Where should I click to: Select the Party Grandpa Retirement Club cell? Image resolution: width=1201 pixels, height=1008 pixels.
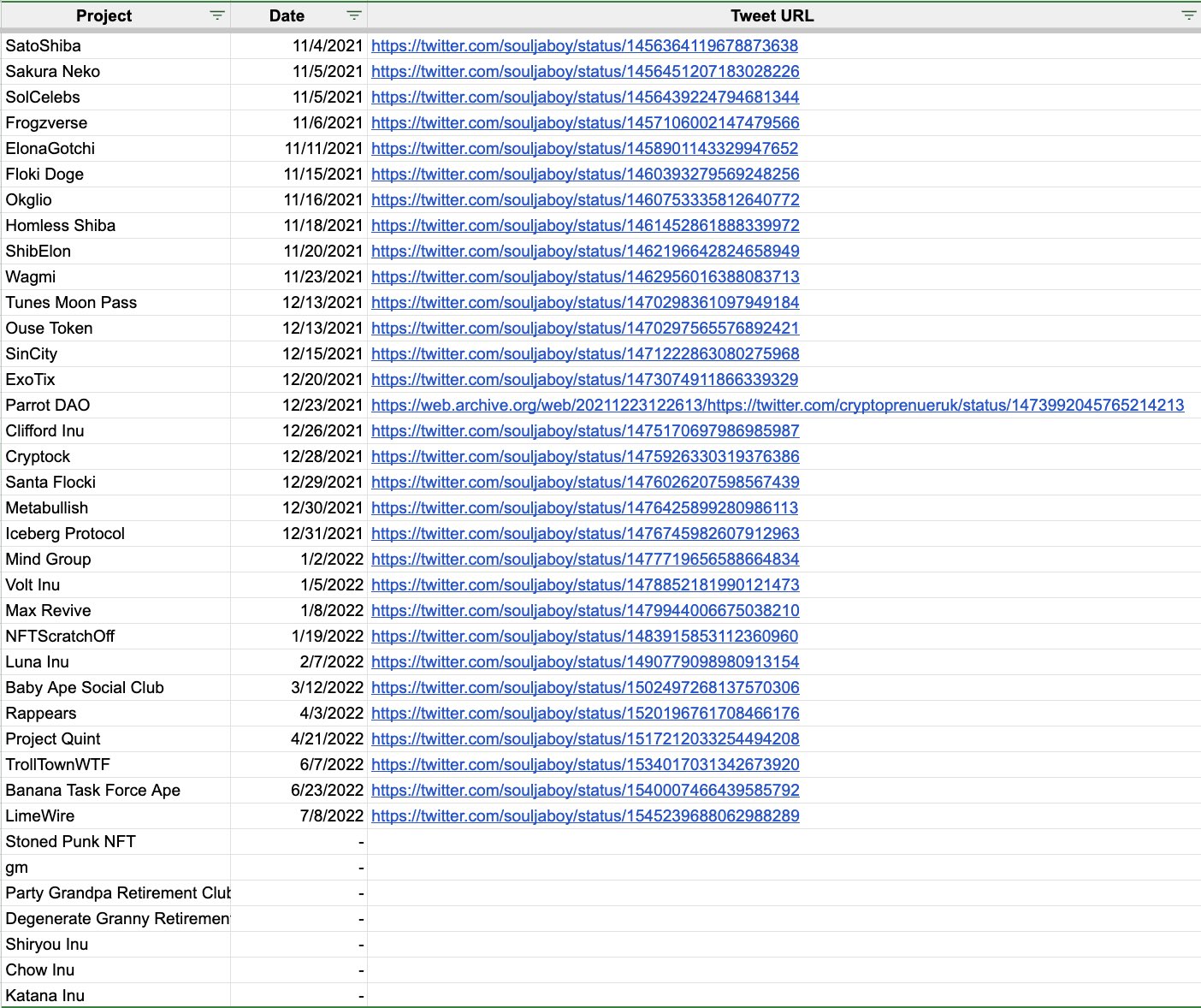pyautogui.click(x=115, y=893)
